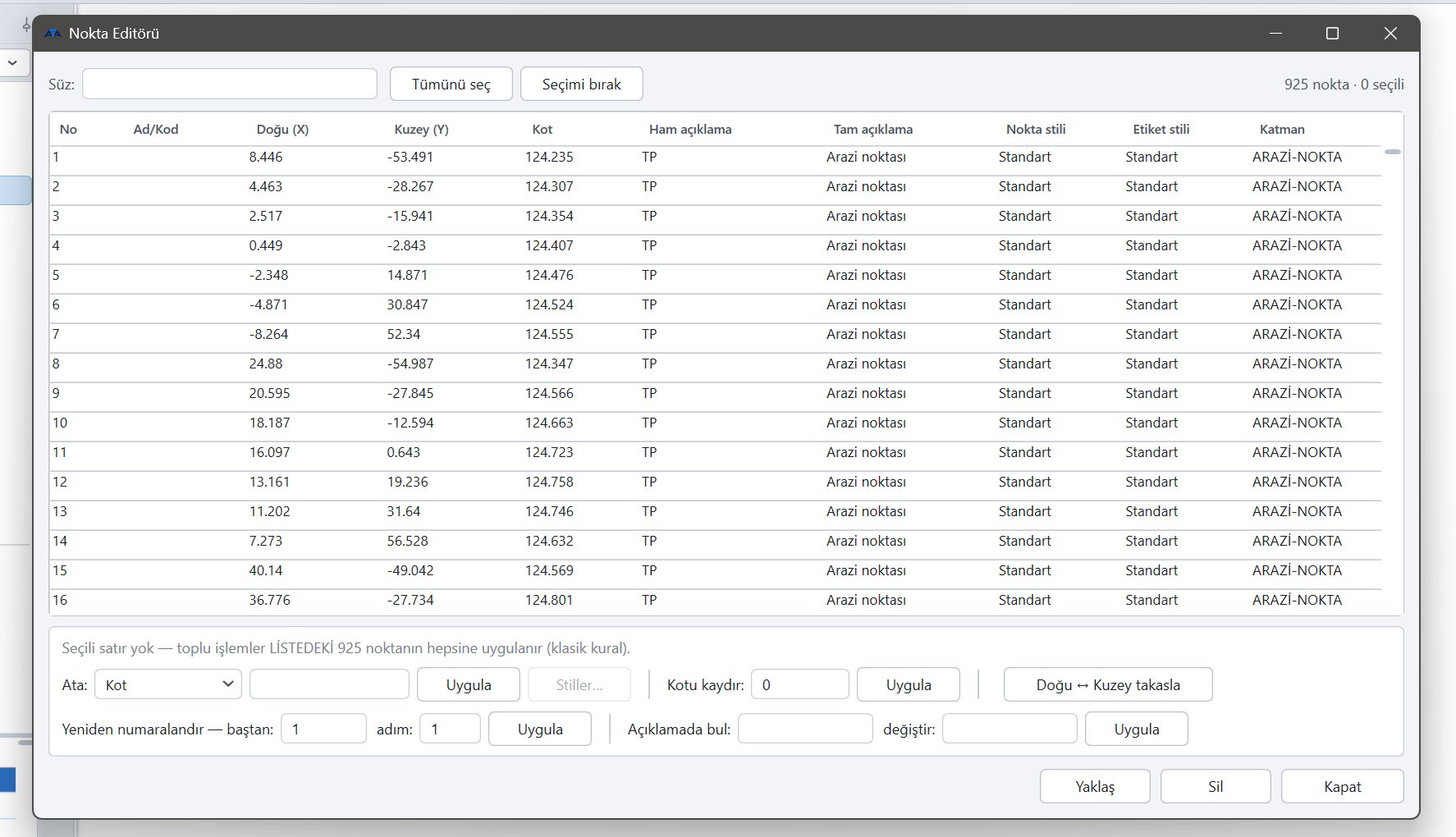Screen dimensions: 1456x837
Task: Click Uygula button beside Kotu kaydır
Action: coord(909,684)
